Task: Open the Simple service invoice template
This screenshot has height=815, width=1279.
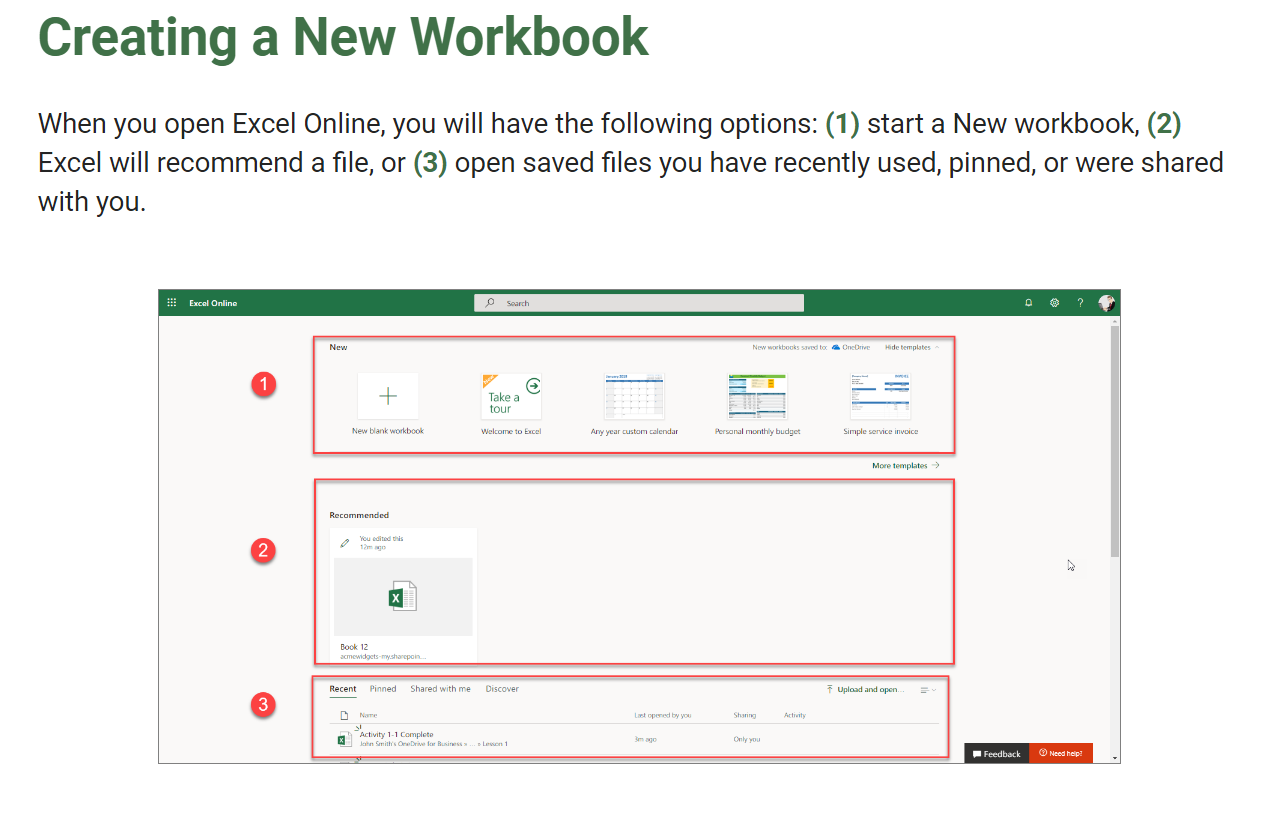Action: coord(881,404)
